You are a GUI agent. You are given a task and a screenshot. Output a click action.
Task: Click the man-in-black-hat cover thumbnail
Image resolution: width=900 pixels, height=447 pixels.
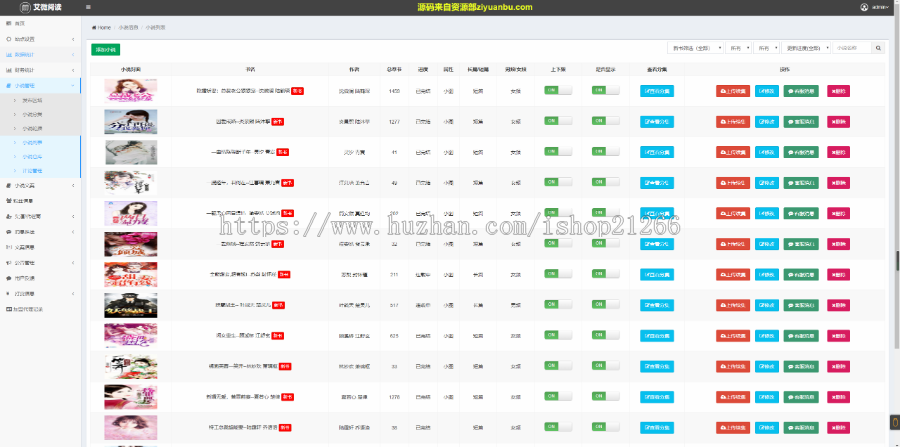point(131,305)
